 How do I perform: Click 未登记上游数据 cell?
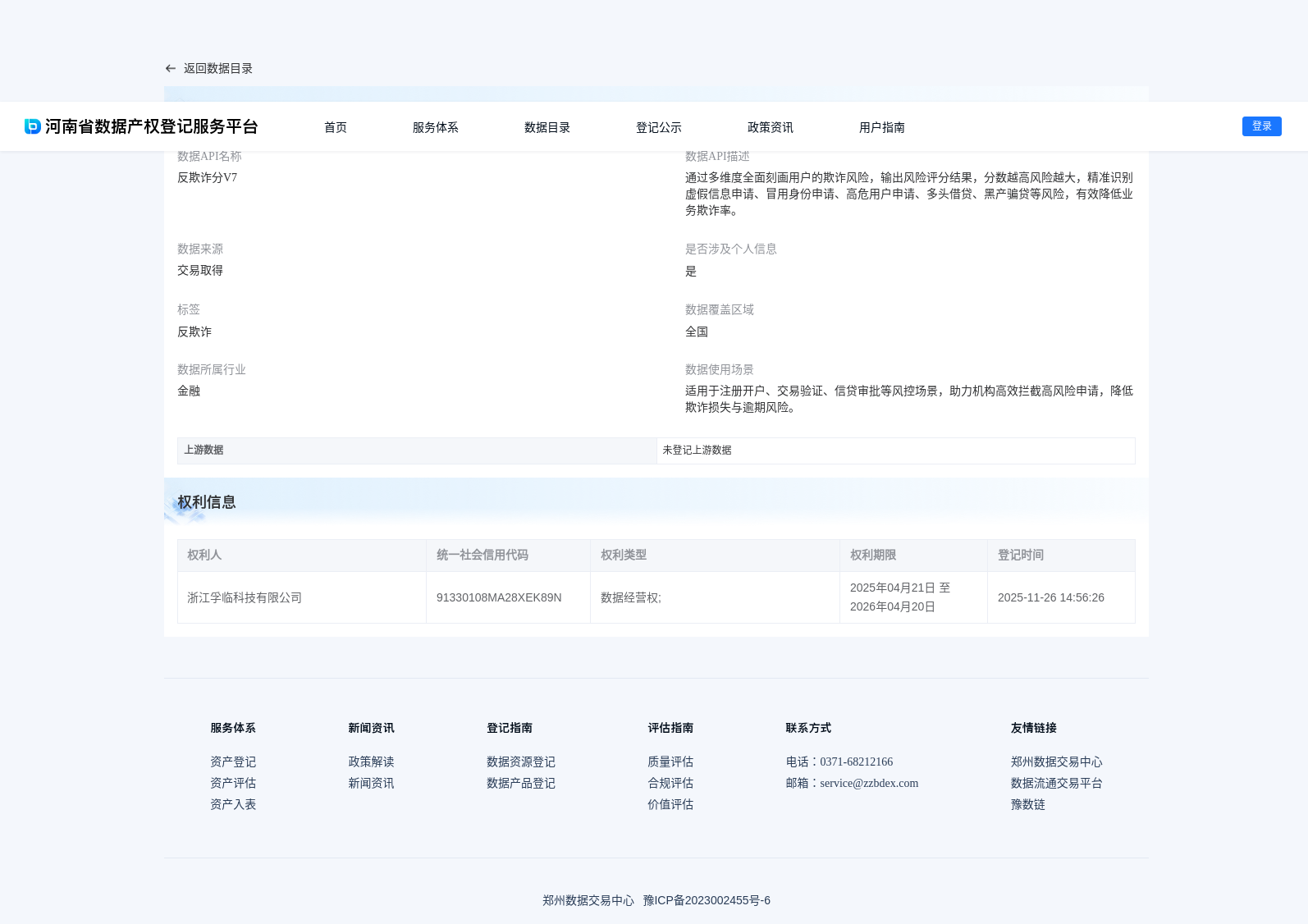tap(896, 451)
